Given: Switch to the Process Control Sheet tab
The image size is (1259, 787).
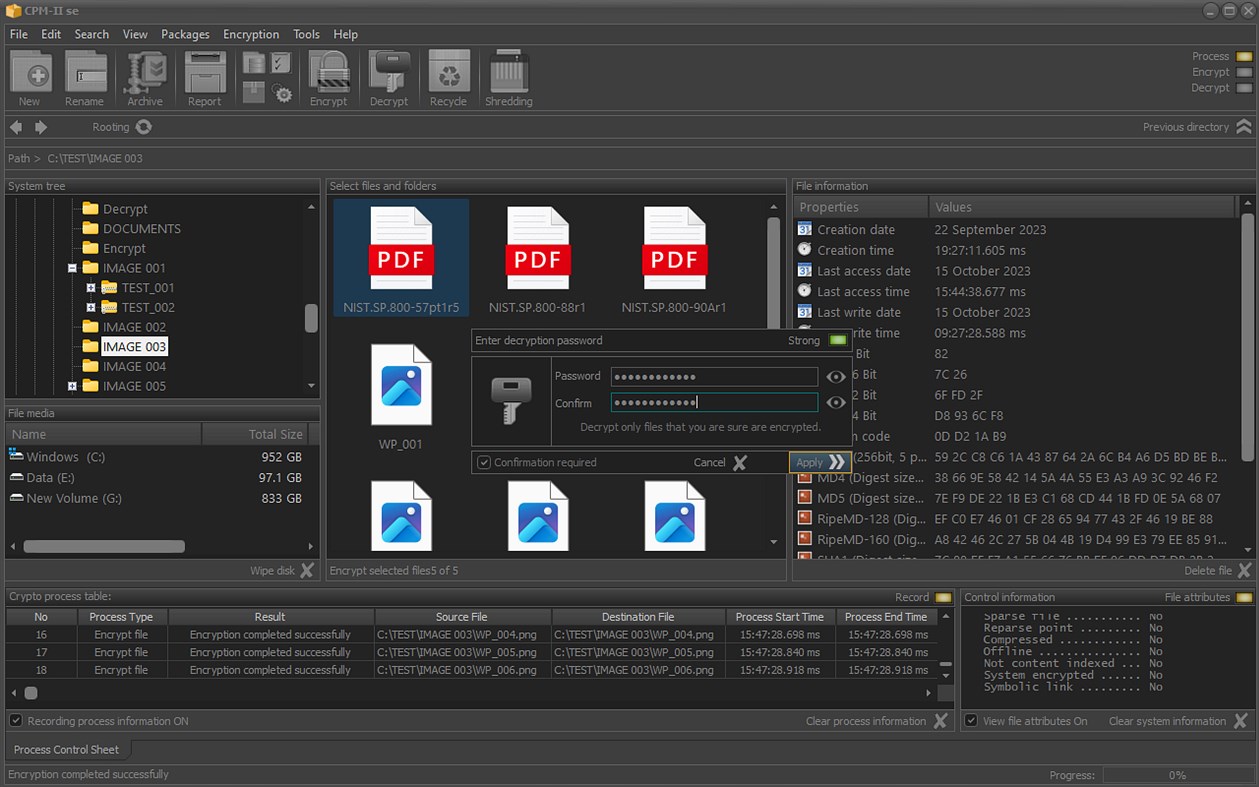Looking at the screenshot, I should coord(66,749).
